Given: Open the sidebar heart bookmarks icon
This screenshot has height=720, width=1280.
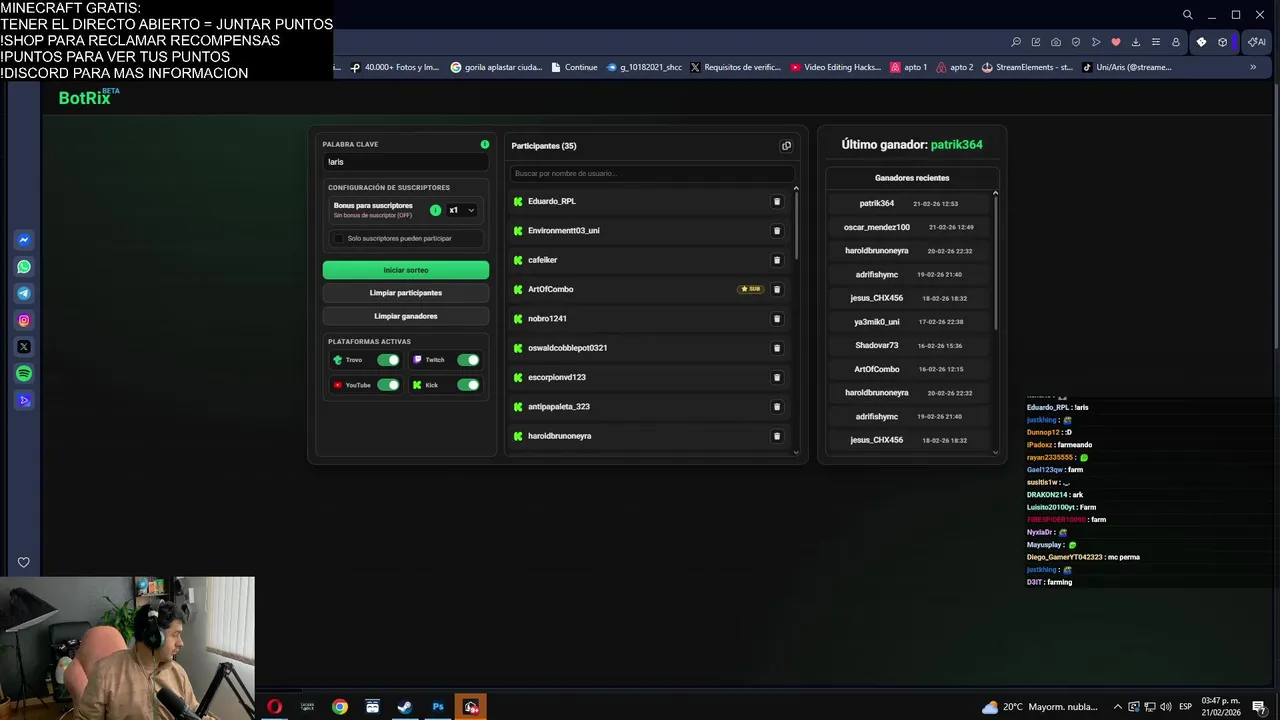Looking at the screenshot, I should coord(24,562).
